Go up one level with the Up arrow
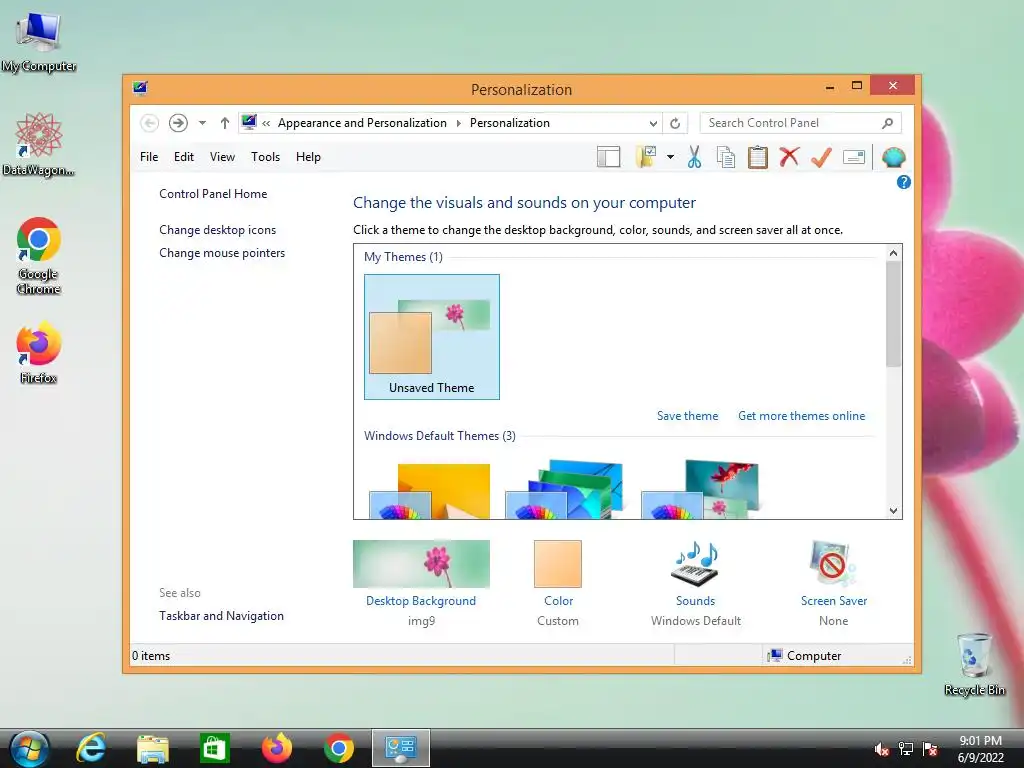 click(x=225, y=123)
